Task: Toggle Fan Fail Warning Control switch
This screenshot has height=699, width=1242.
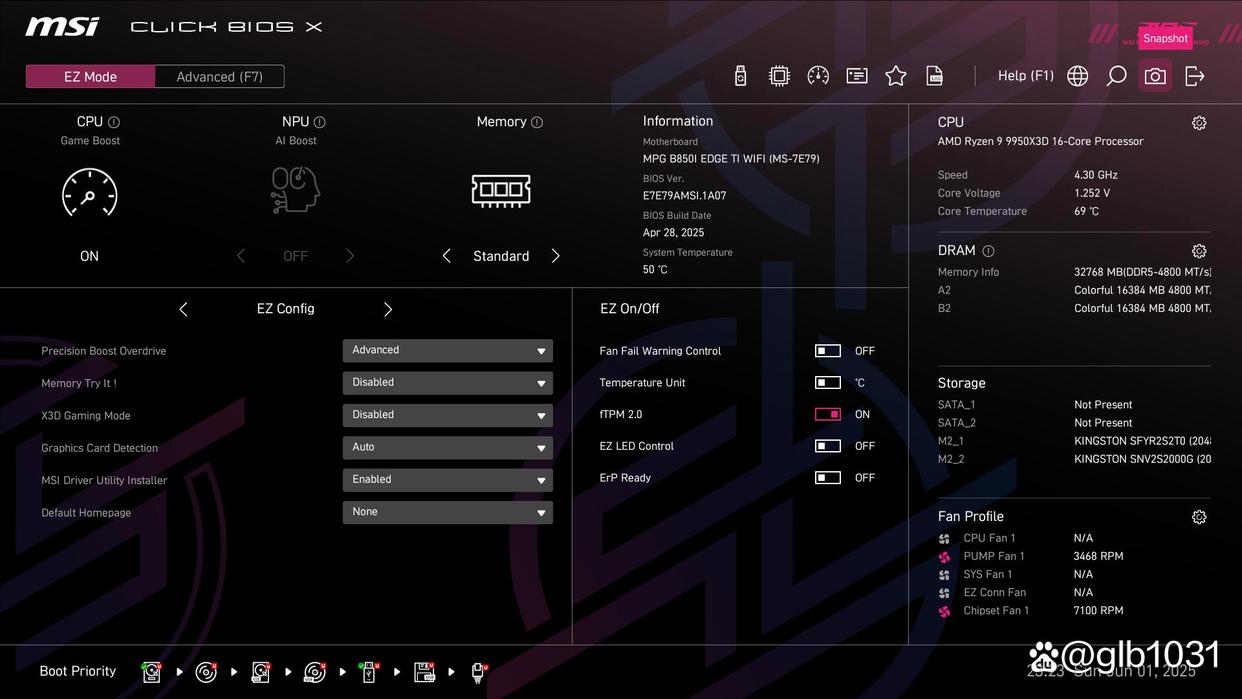Action: (828, 351)
